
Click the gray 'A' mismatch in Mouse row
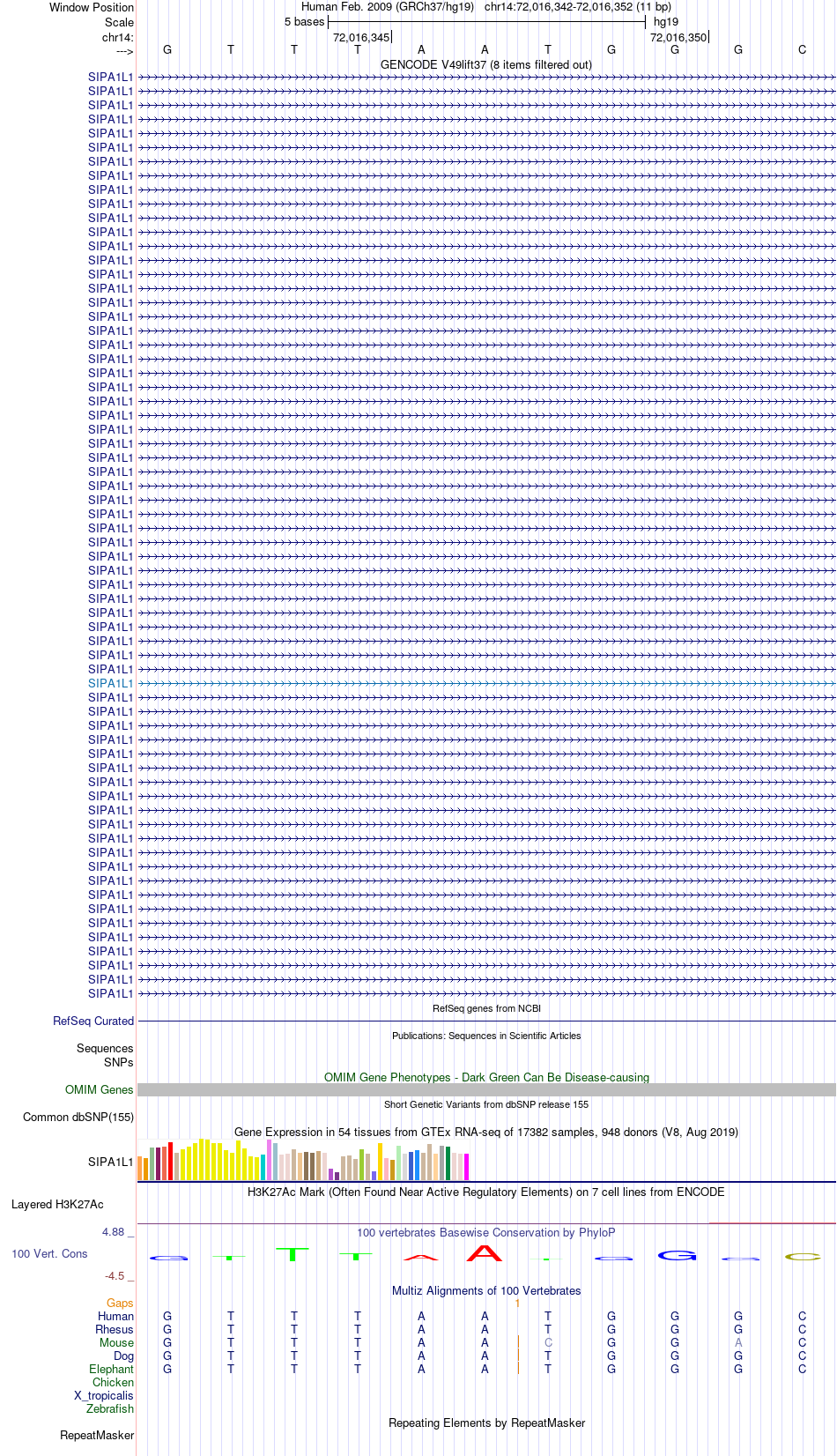tap(738, 1342)
